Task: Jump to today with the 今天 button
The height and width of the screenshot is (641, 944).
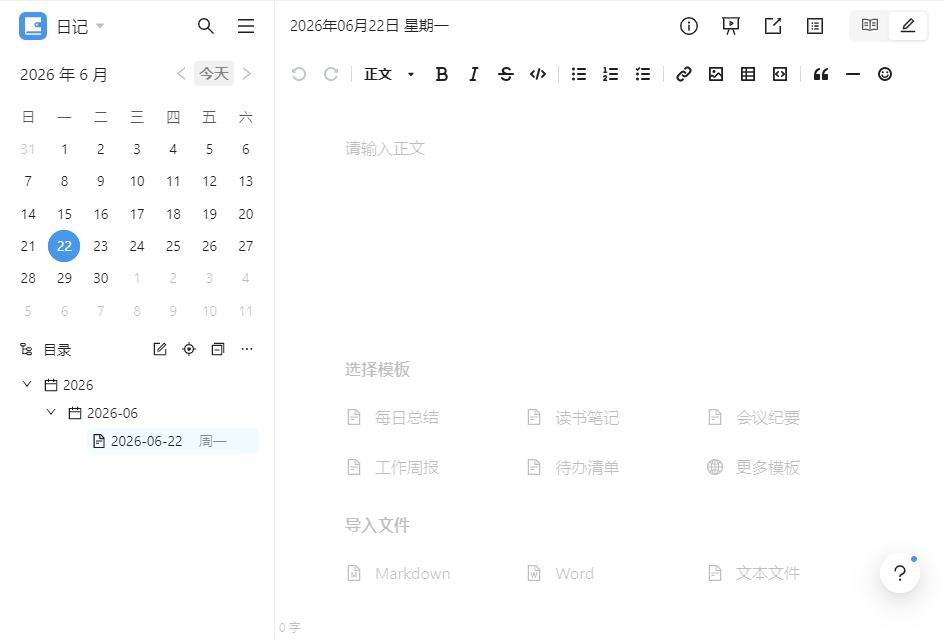Action: [x=214, y=73]
